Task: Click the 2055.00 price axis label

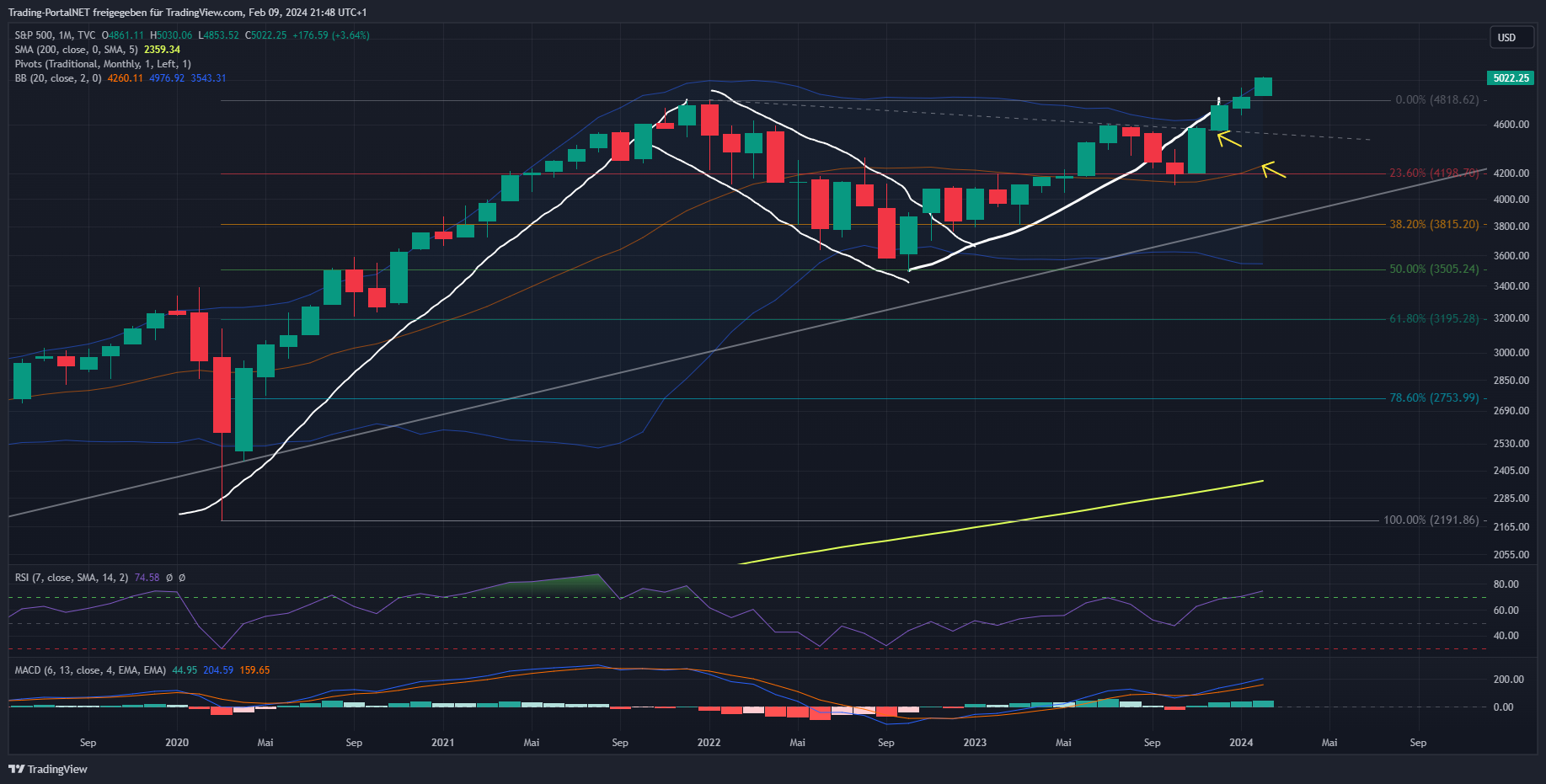Action: (x=1511, y=555)
